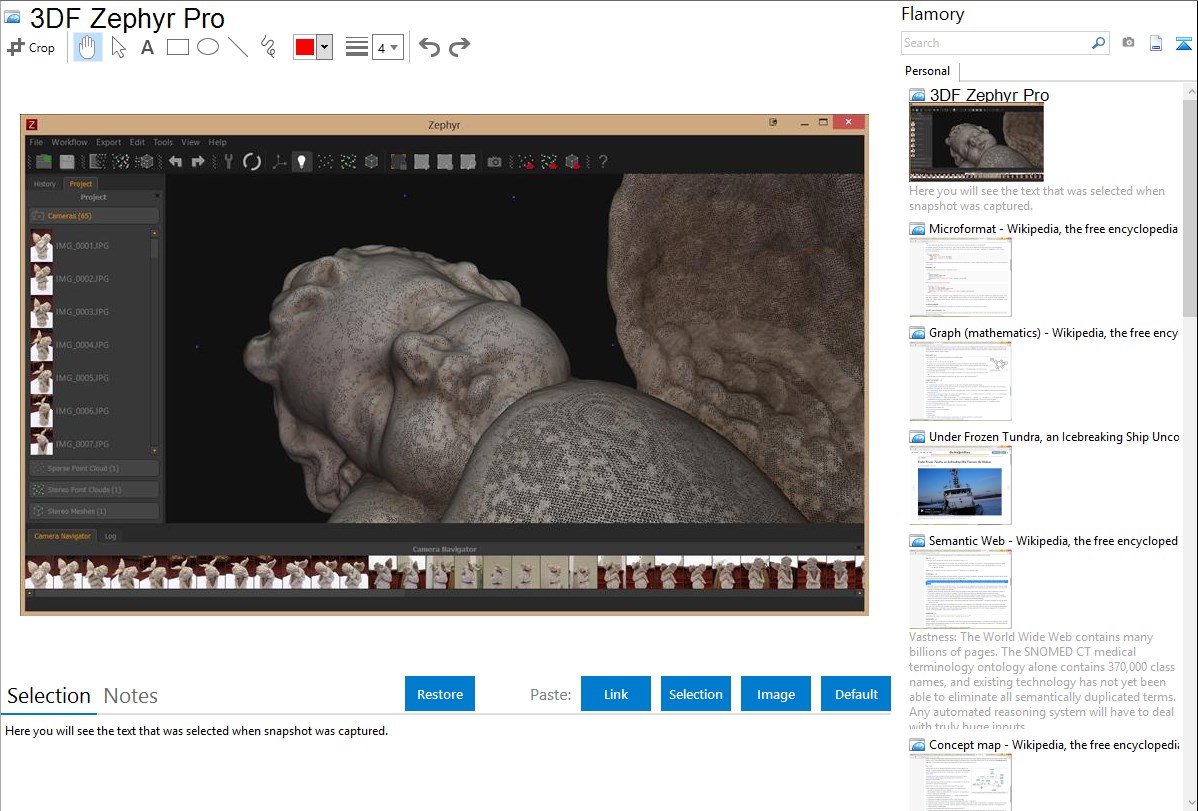
Task: Open the Workflow menu in Zephyr window
Action: pos(70,142)
